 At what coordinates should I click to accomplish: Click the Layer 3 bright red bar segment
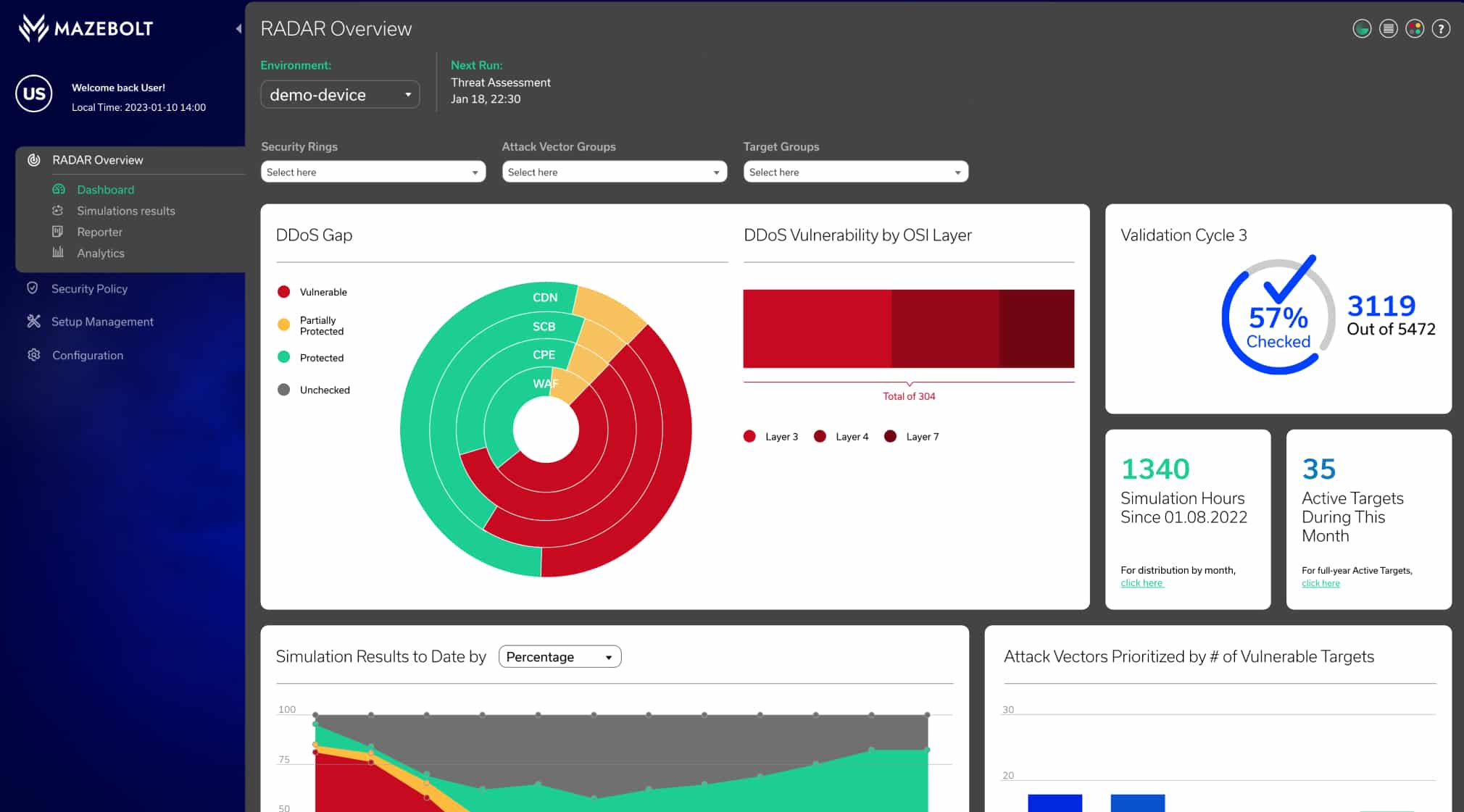tap(818, 329)
